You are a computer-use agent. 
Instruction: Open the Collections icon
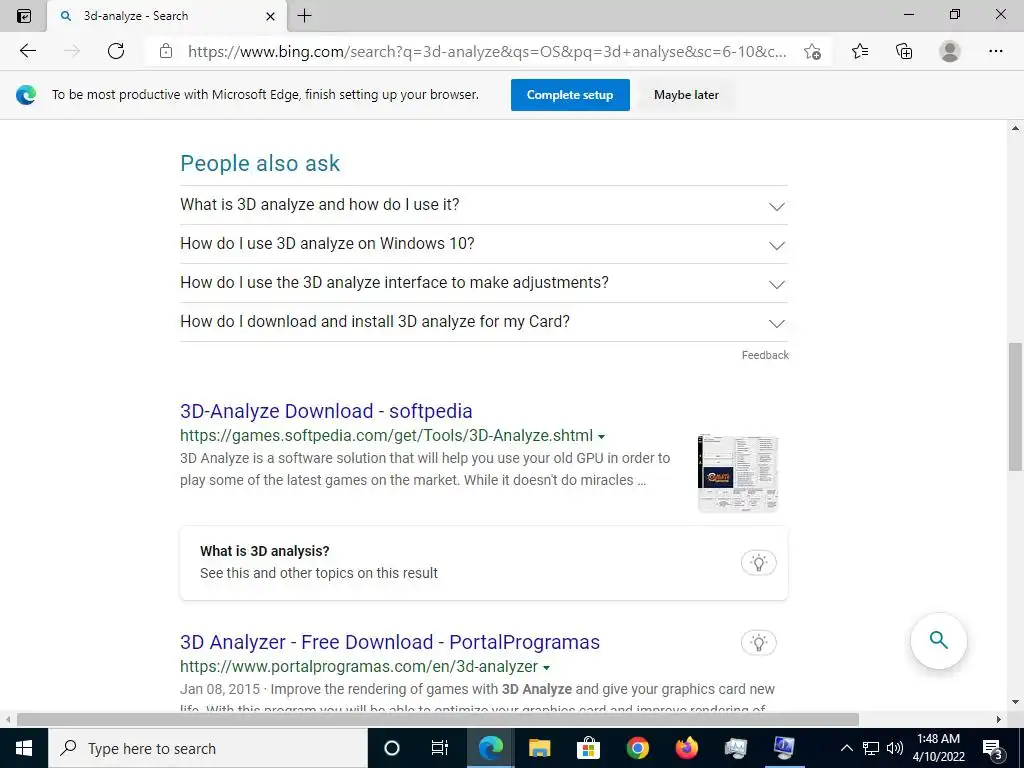click(x=904, y=51)
